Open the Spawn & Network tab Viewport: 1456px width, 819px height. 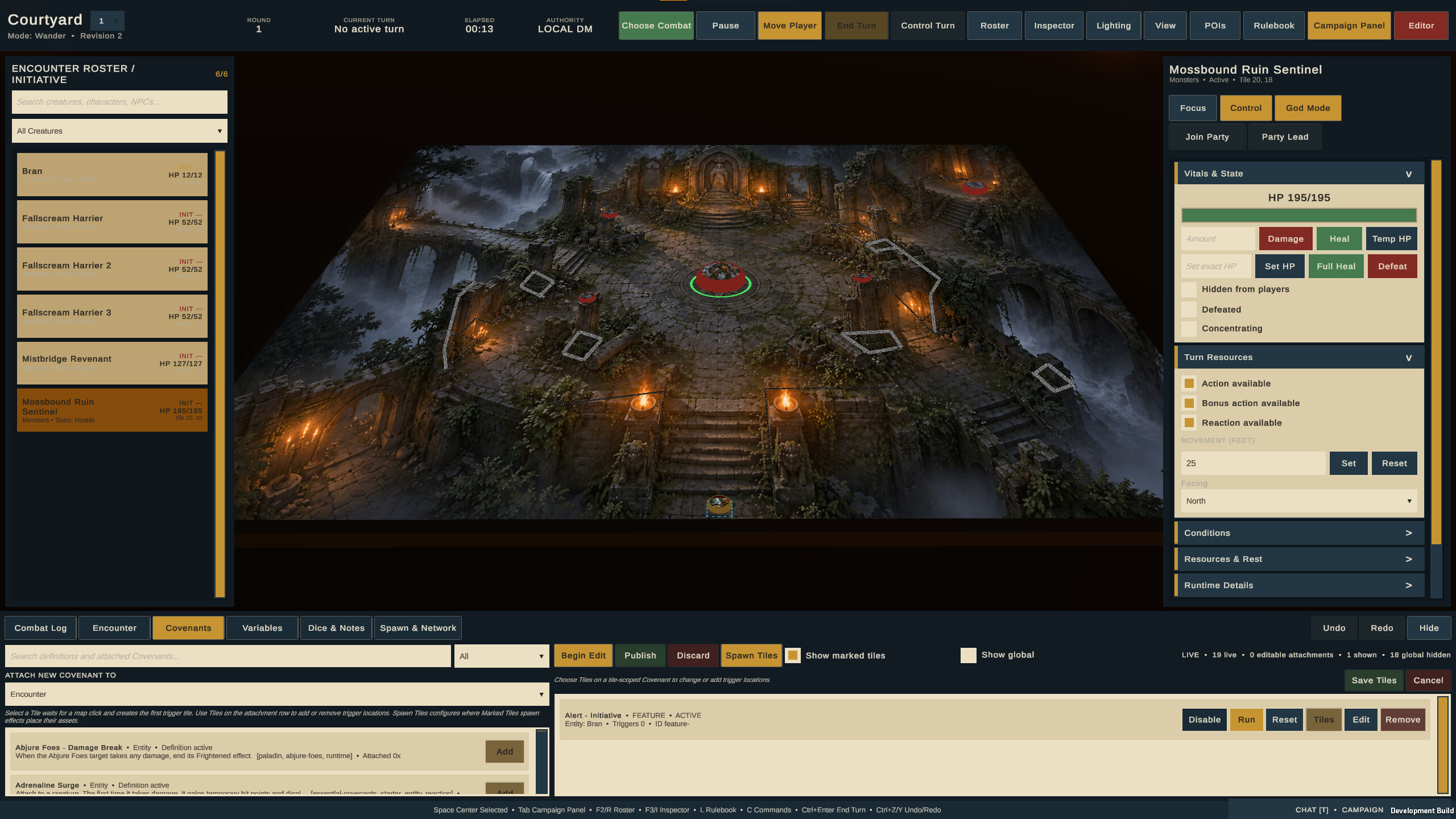click(x=418, y=628)
